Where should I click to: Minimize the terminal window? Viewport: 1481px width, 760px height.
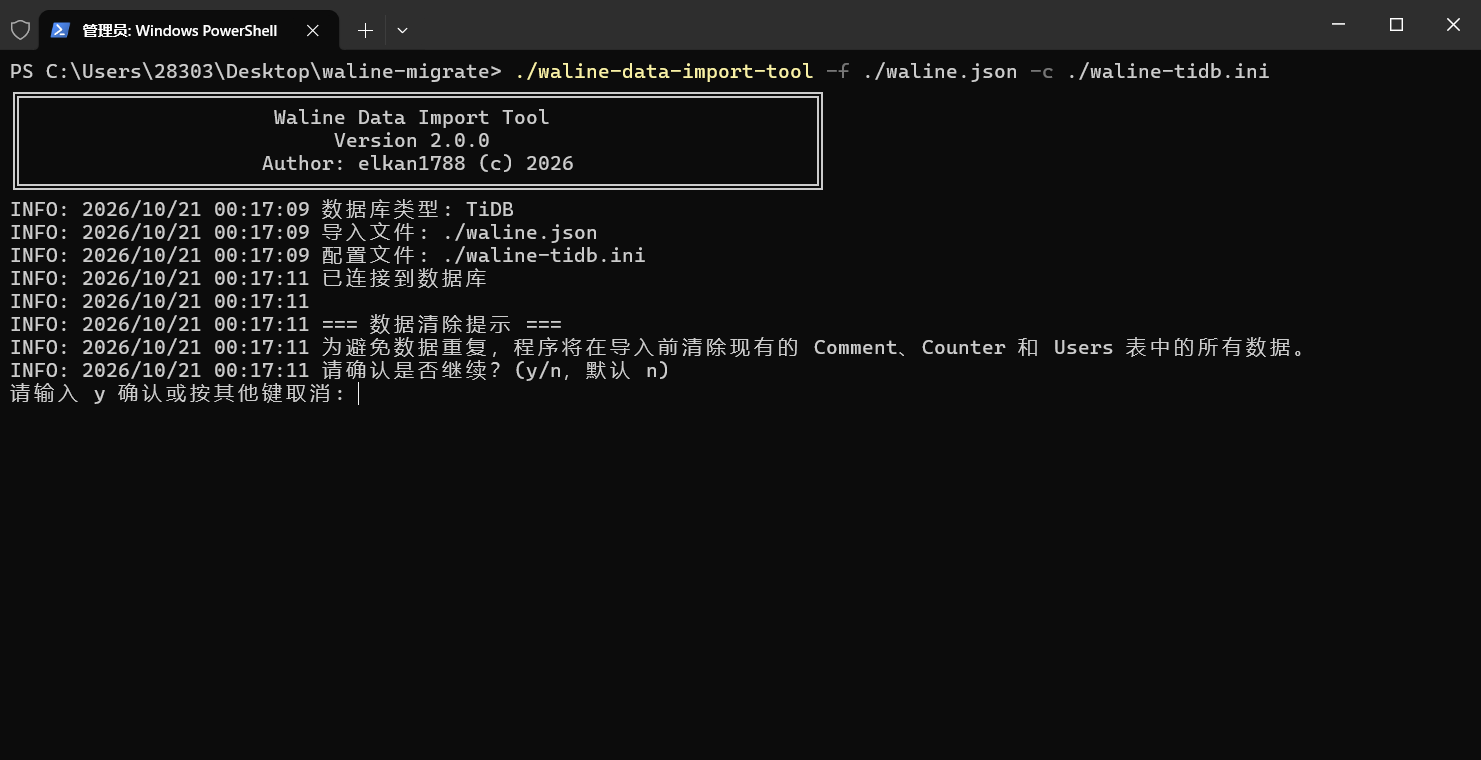pos(1340,25)
